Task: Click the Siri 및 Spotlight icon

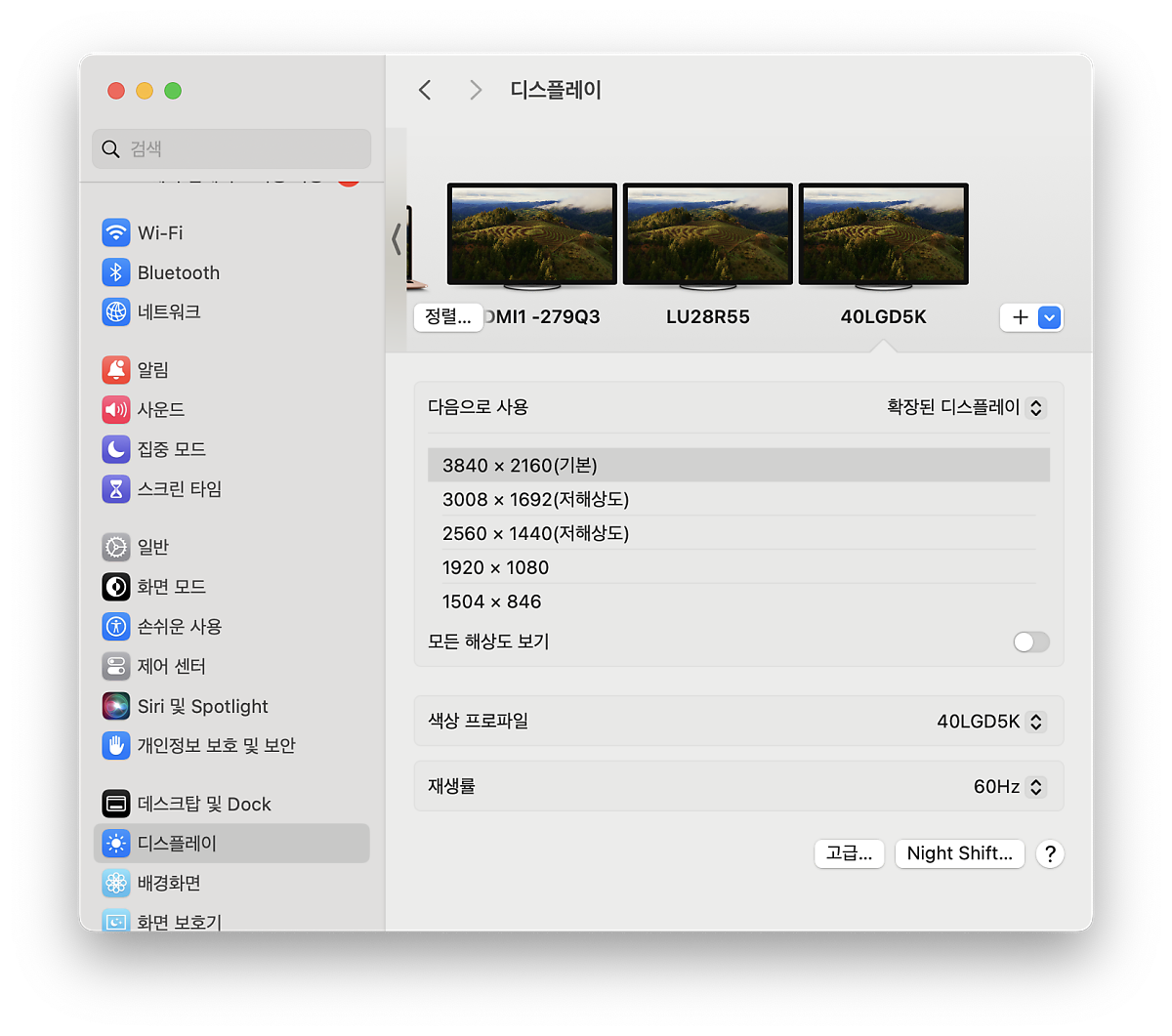Action: click(116, 705)
